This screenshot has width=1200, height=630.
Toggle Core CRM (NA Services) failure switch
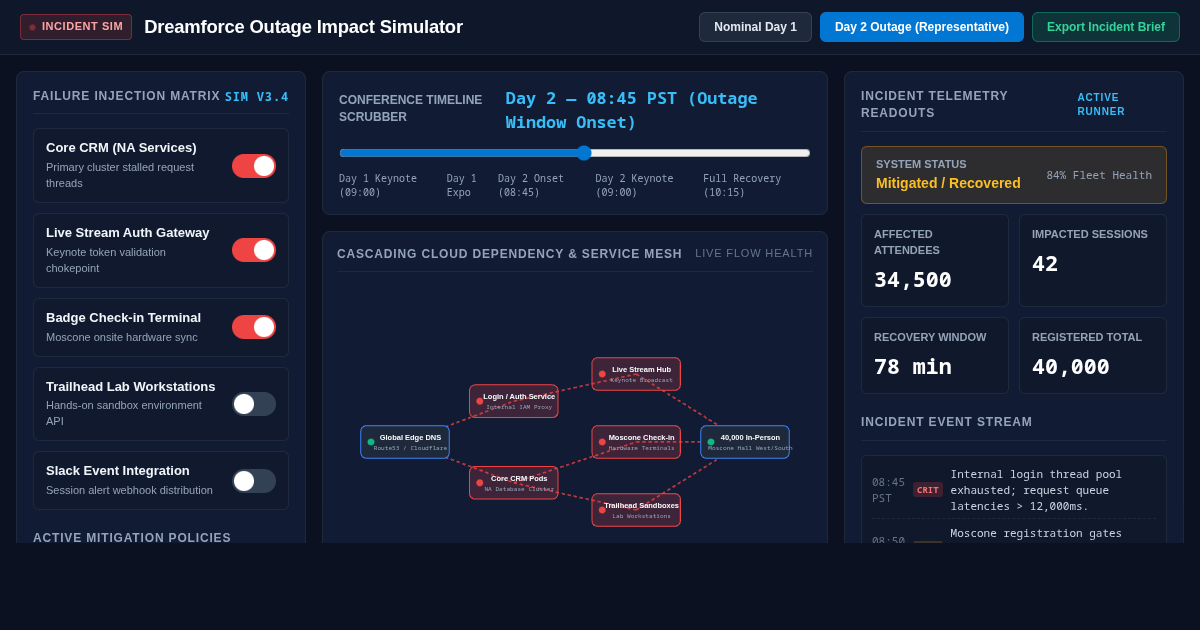[x=254, y=166]
